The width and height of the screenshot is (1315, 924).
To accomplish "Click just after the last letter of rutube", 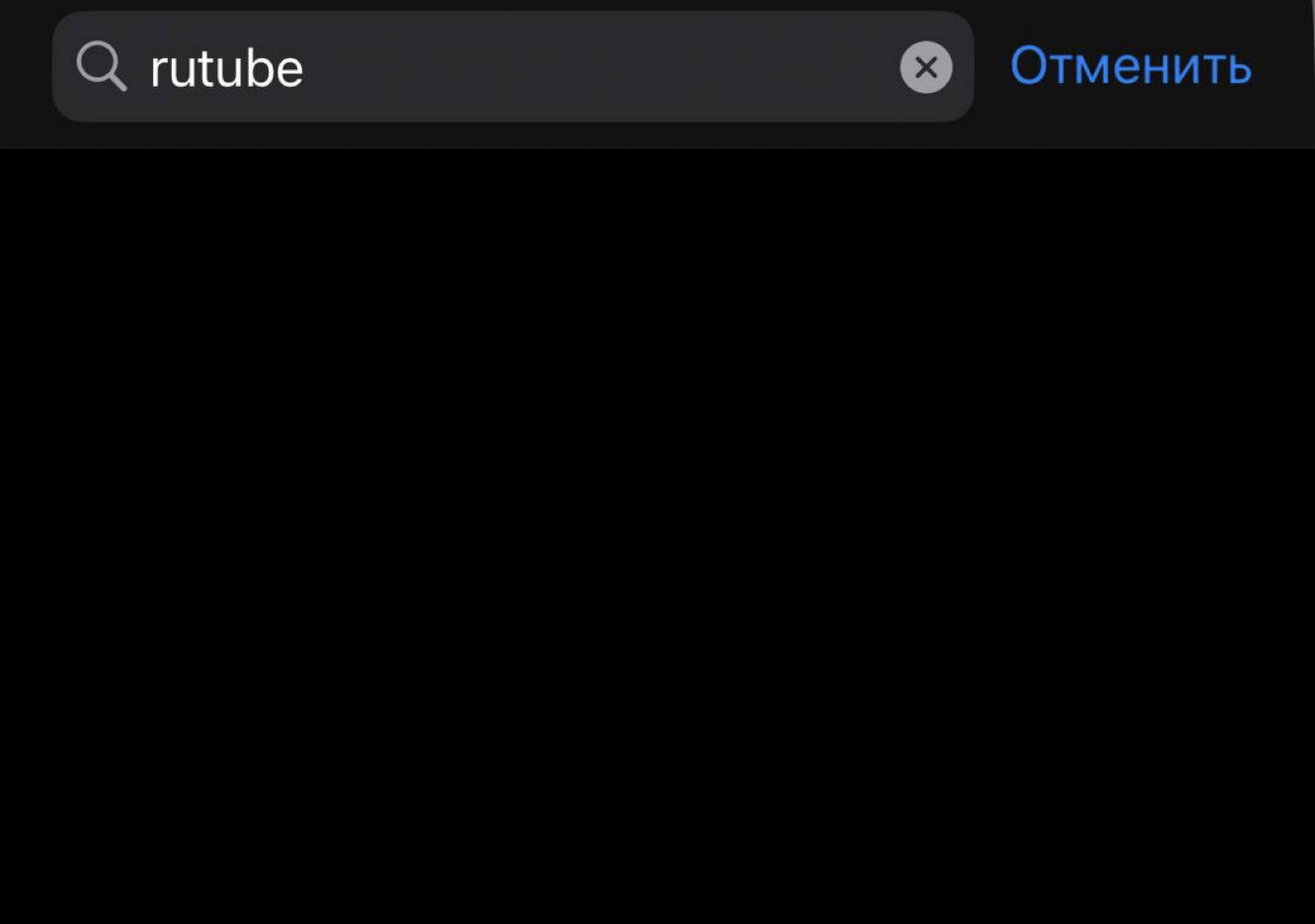I will (308, 69).
